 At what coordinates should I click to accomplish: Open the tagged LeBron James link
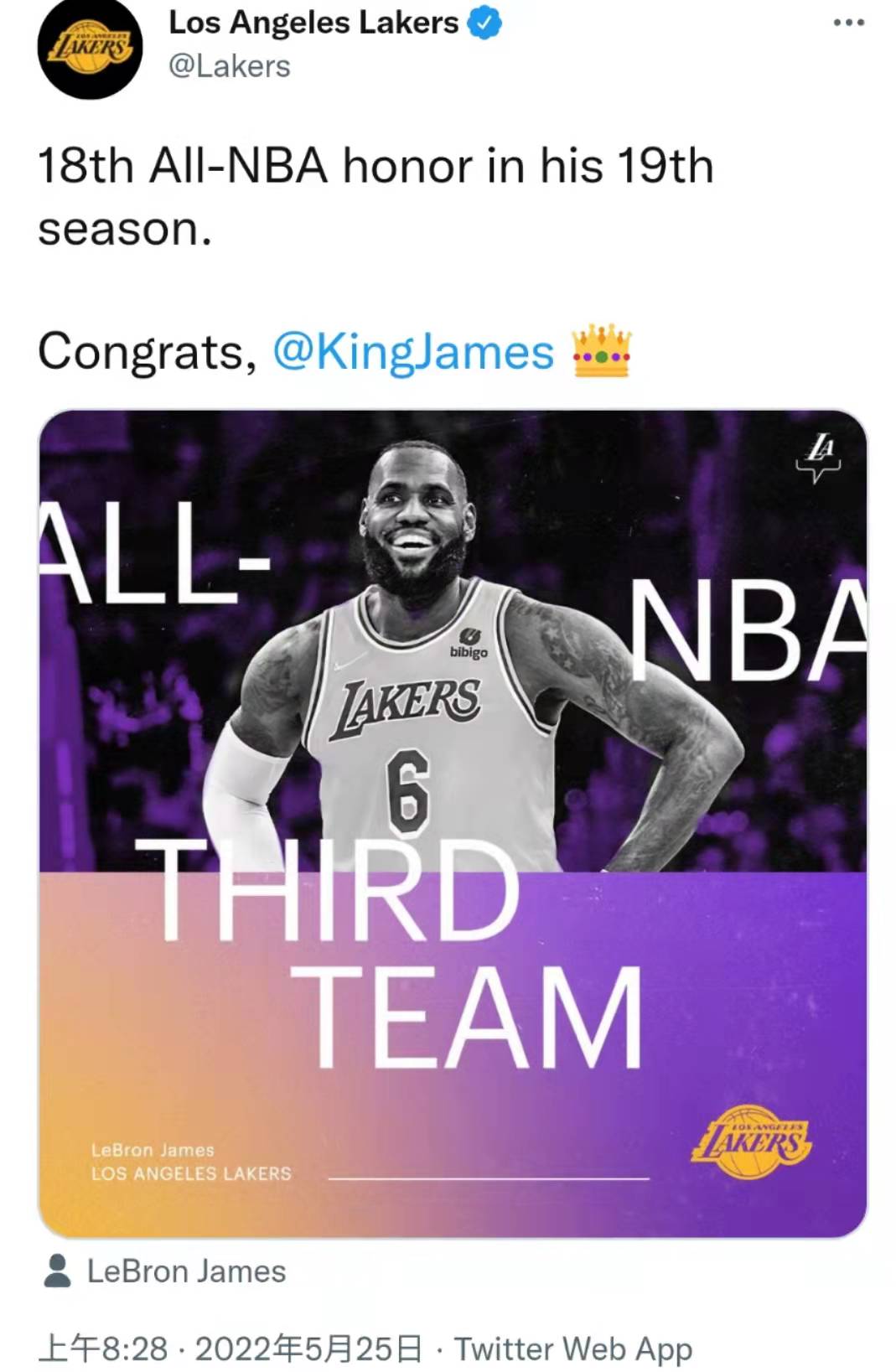(186, 1271)
